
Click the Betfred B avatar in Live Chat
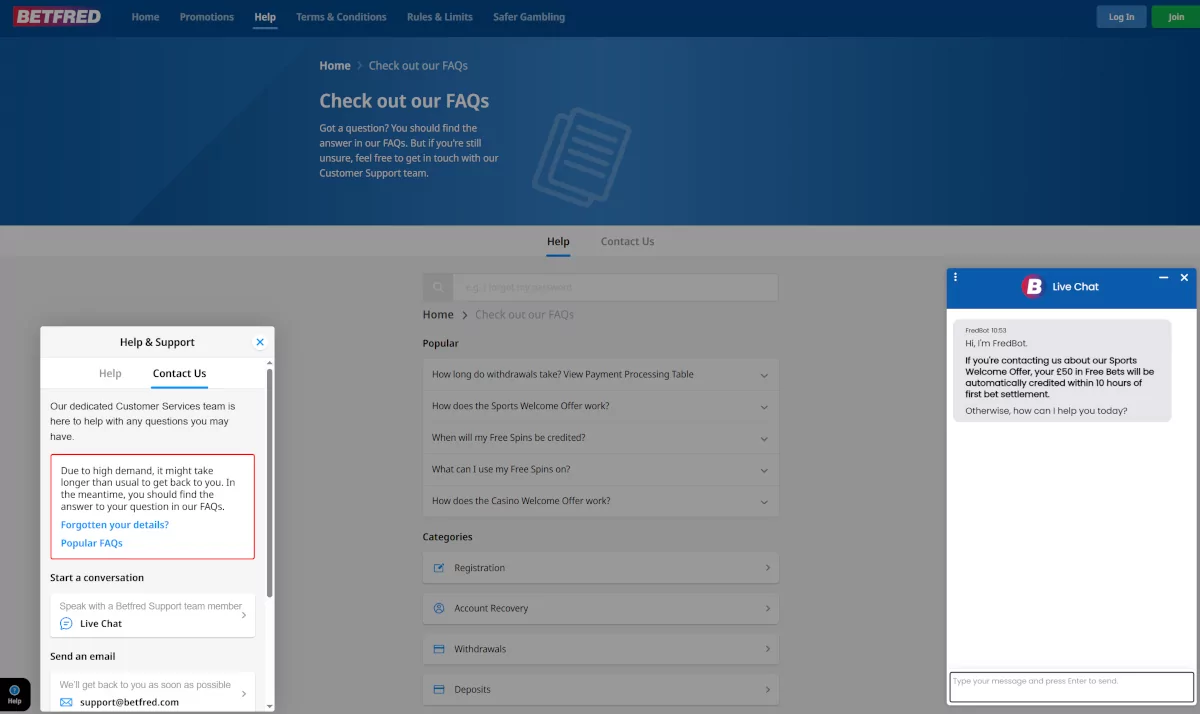coord(1033,287)
